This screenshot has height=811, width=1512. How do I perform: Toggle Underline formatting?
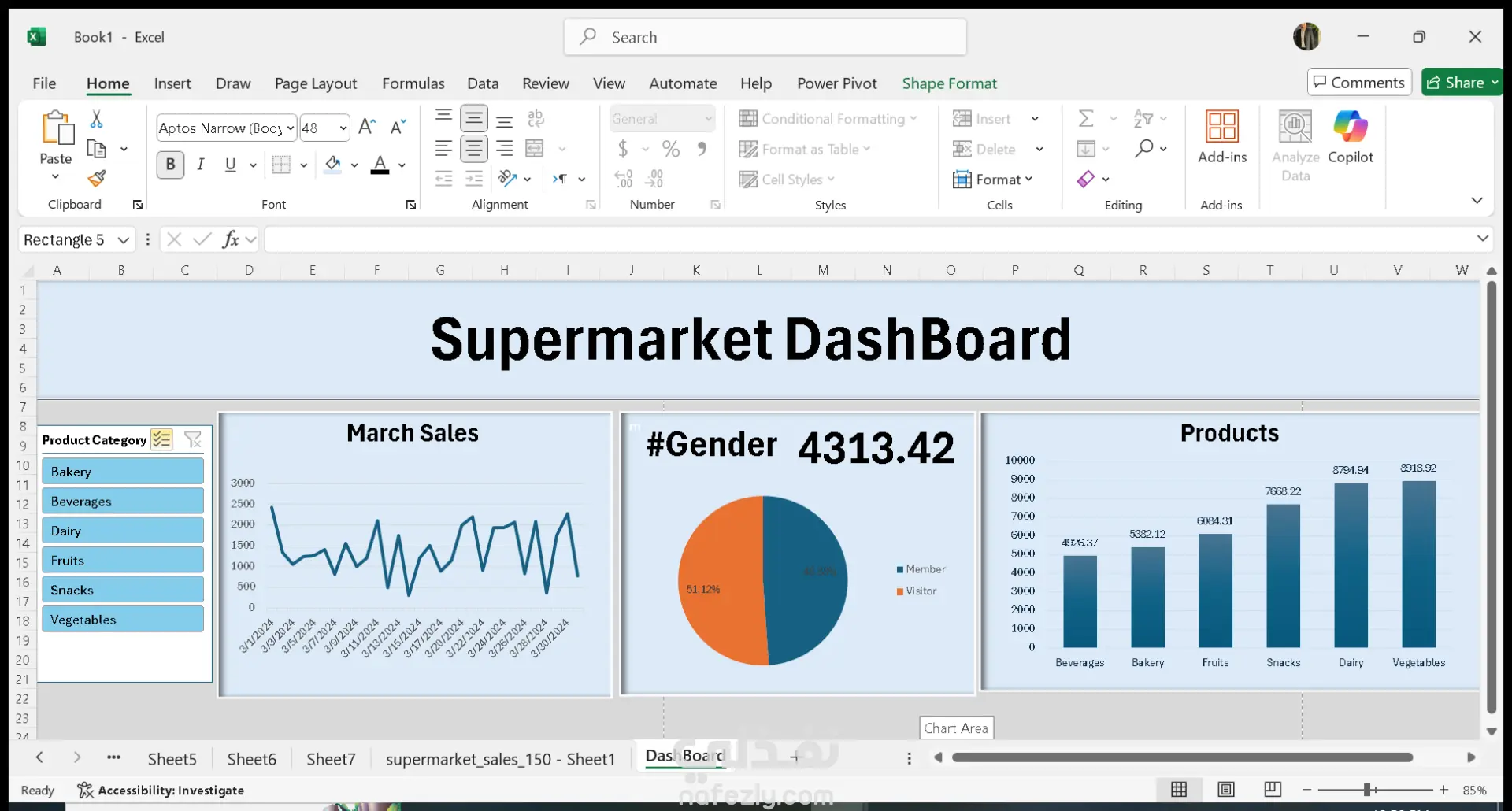pyautogui.click(x=230, y=165)
